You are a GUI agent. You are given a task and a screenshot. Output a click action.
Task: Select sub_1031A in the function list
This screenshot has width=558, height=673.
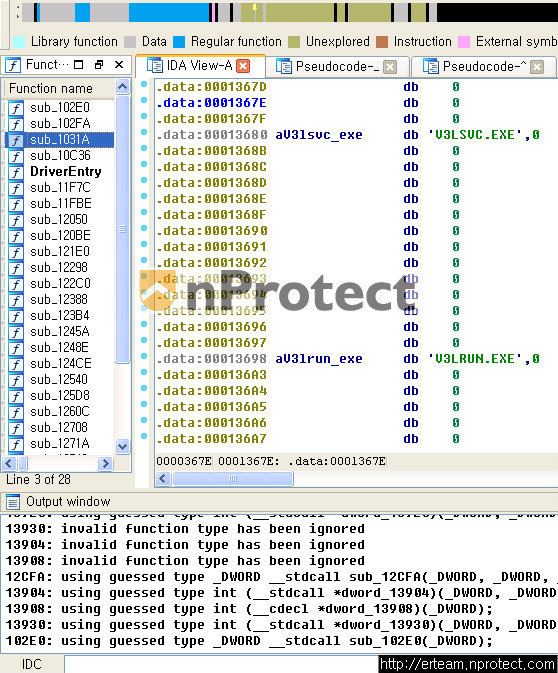point(60,139)
